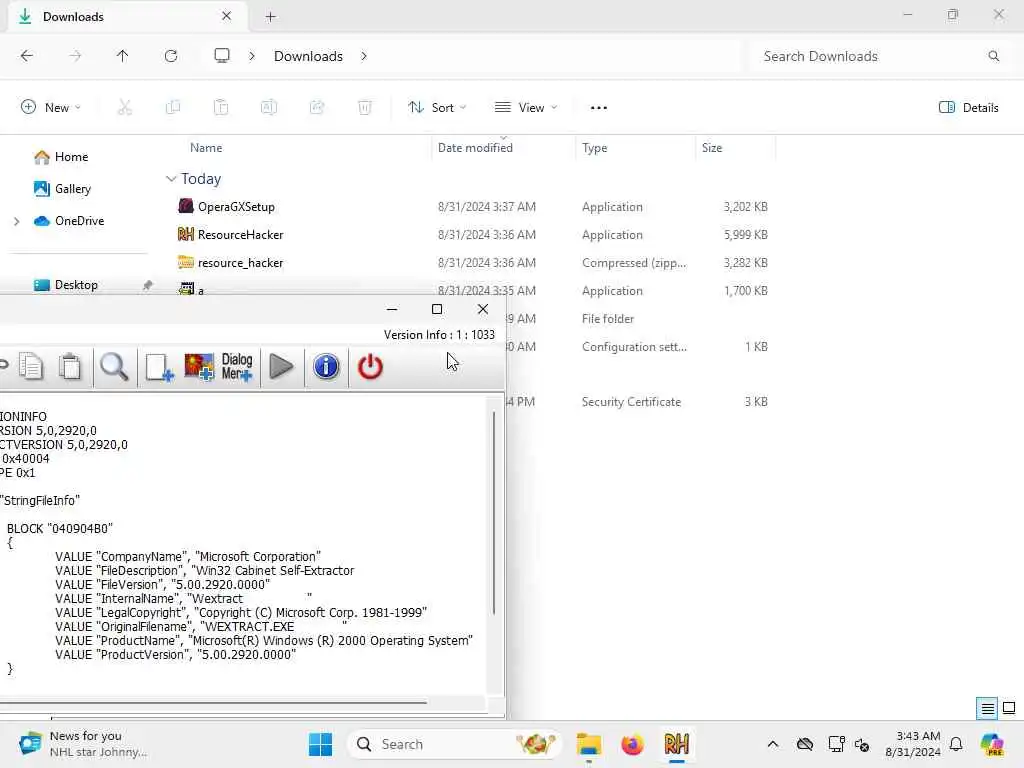1024x768 pixels.
Task: Click the vertical scrollbar in Resource Hacker editor
Action: (x=494, y=513)
